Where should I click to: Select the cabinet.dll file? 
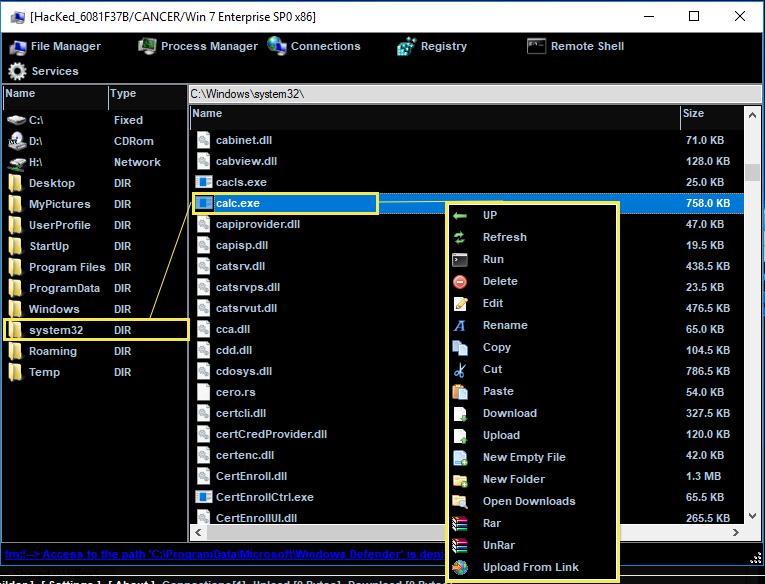point(467,141)
